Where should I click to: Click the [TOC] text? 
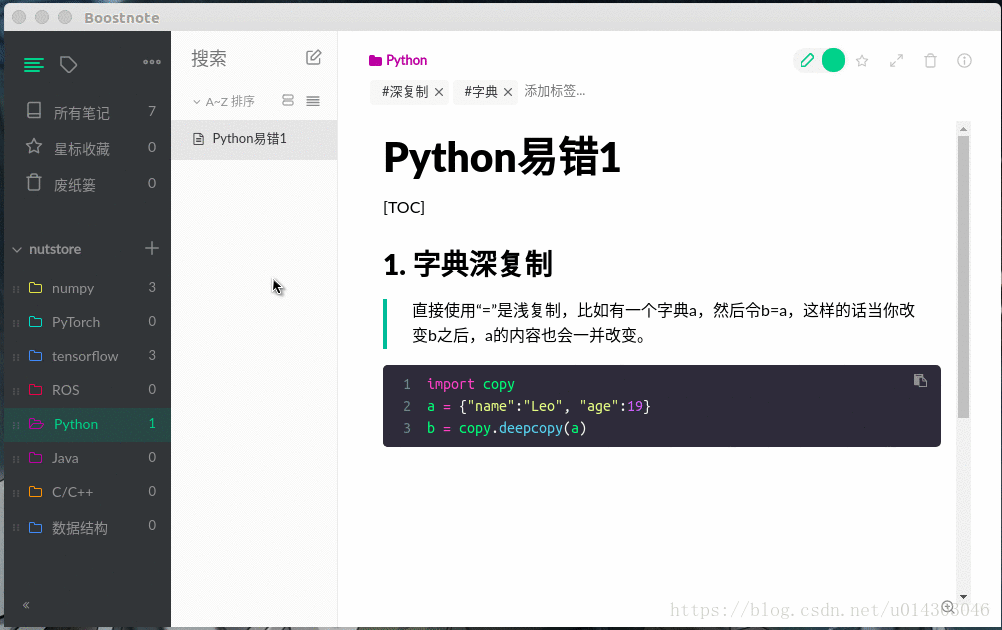[404, 208]
